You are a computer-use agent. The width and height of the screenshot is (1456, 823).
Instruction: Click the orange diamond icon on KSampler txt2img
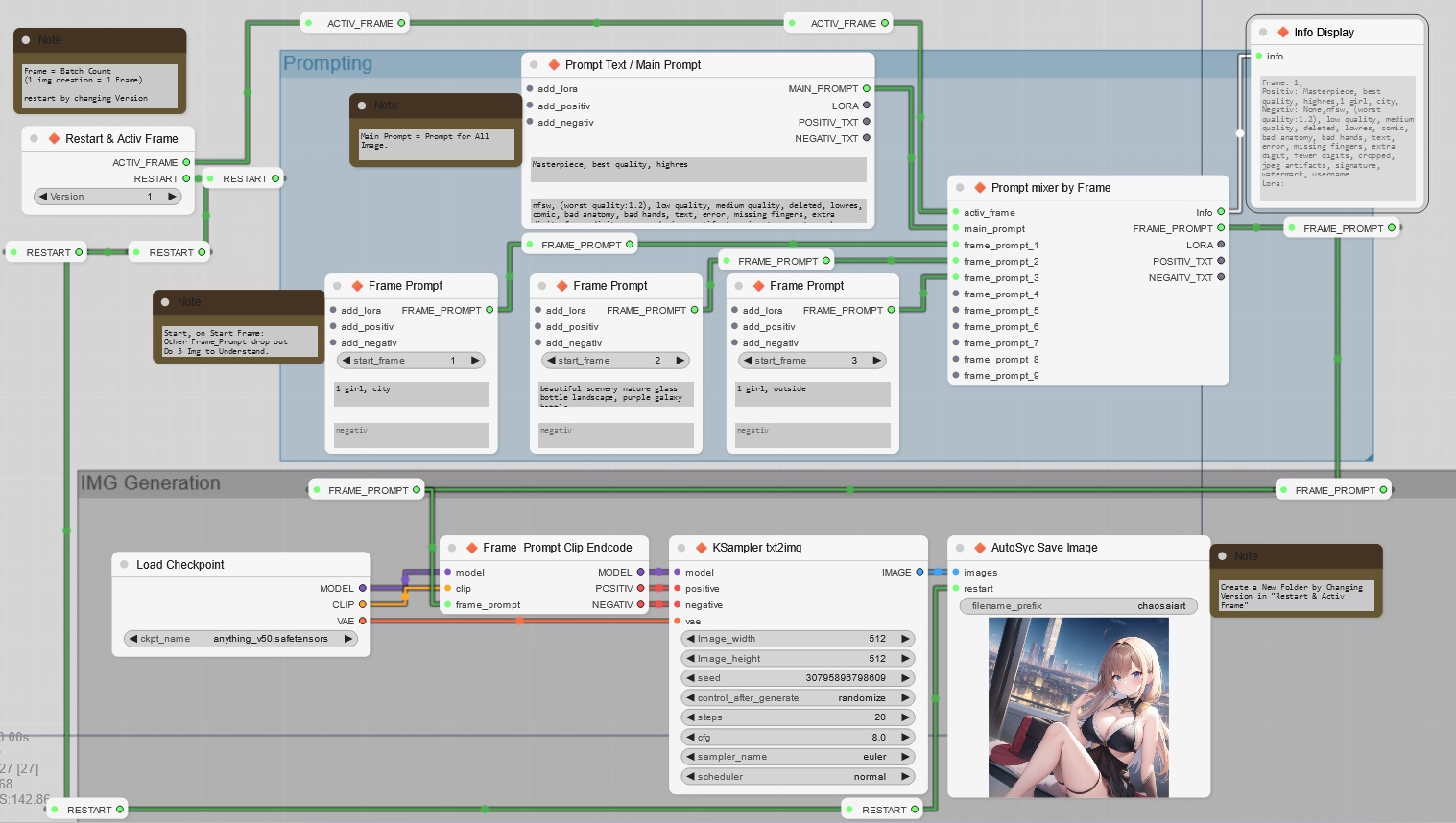[x=701, y=548]
